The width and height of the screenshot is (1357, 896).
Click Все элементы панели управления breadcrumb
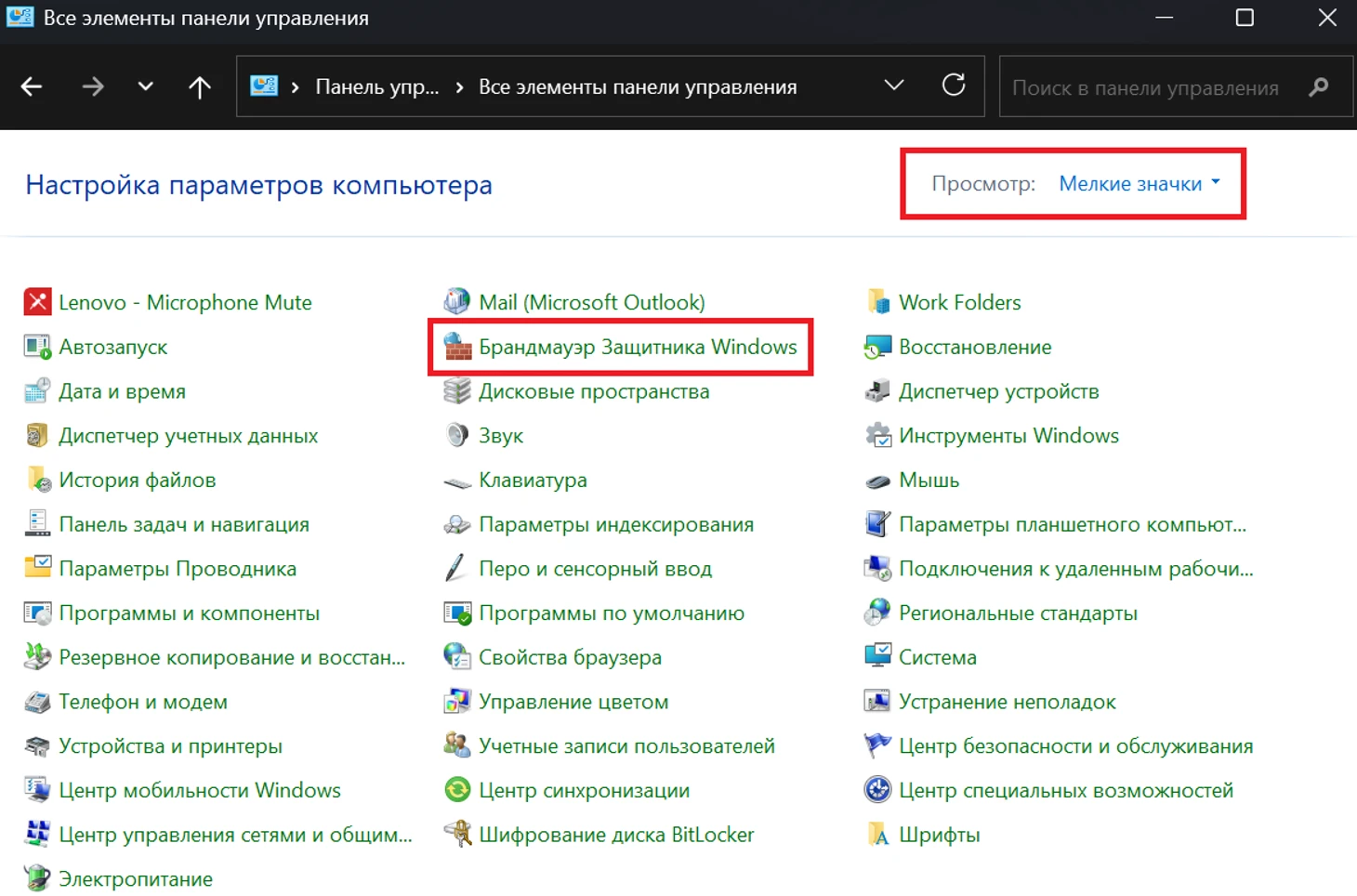tap(638, 87)
